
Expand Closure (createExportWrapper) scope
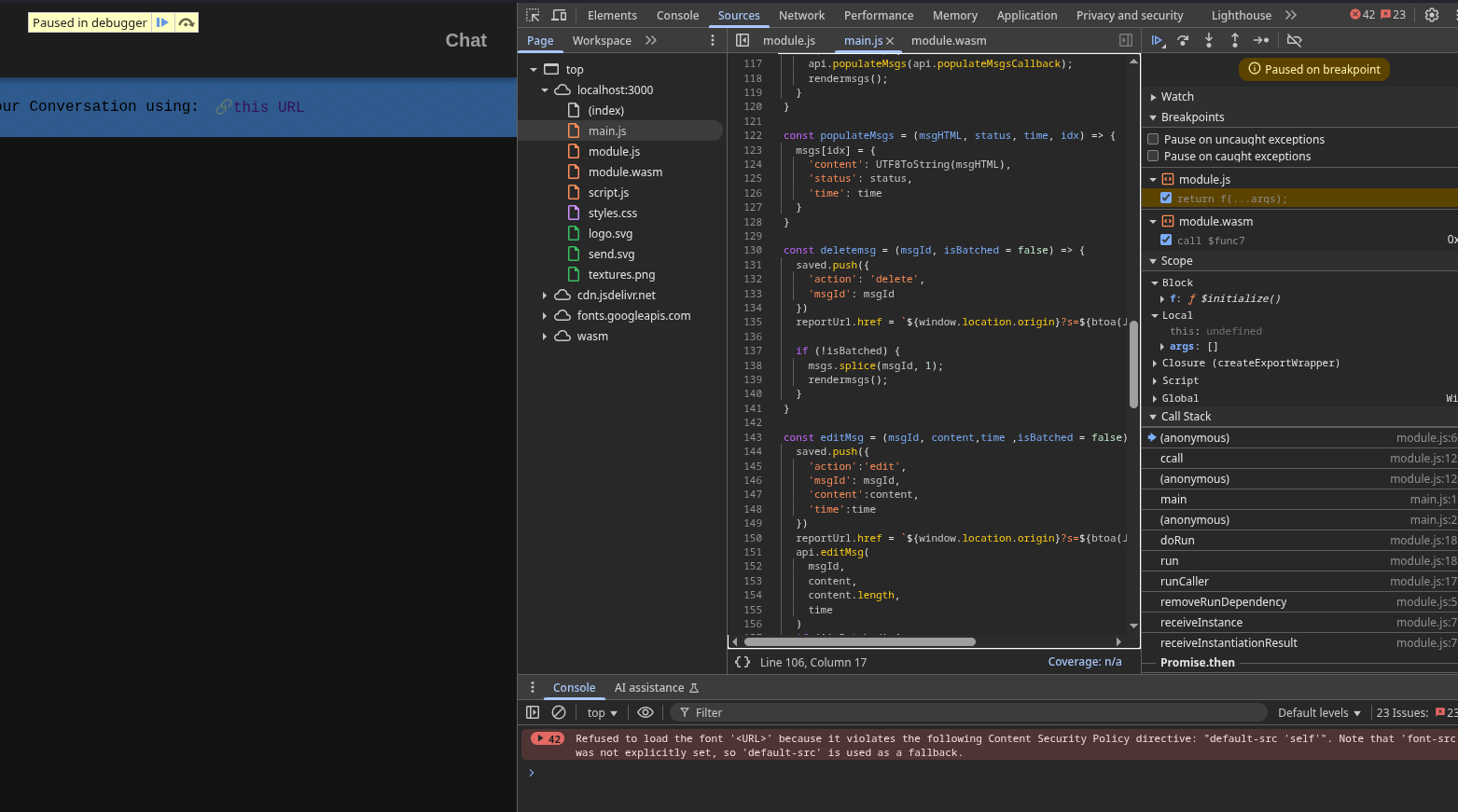pos(1155,364)
